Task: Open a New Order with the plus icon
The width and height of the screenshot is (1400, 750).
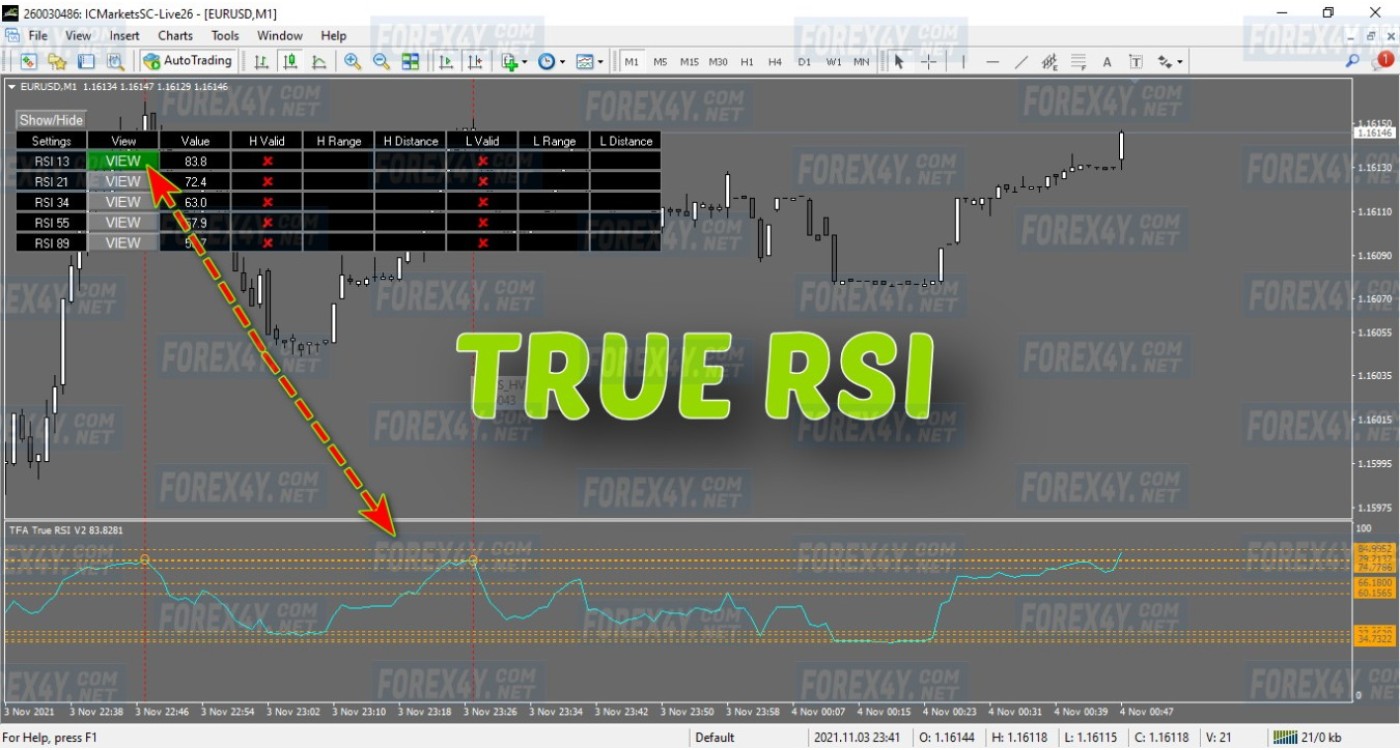Action: pos(510,61)
